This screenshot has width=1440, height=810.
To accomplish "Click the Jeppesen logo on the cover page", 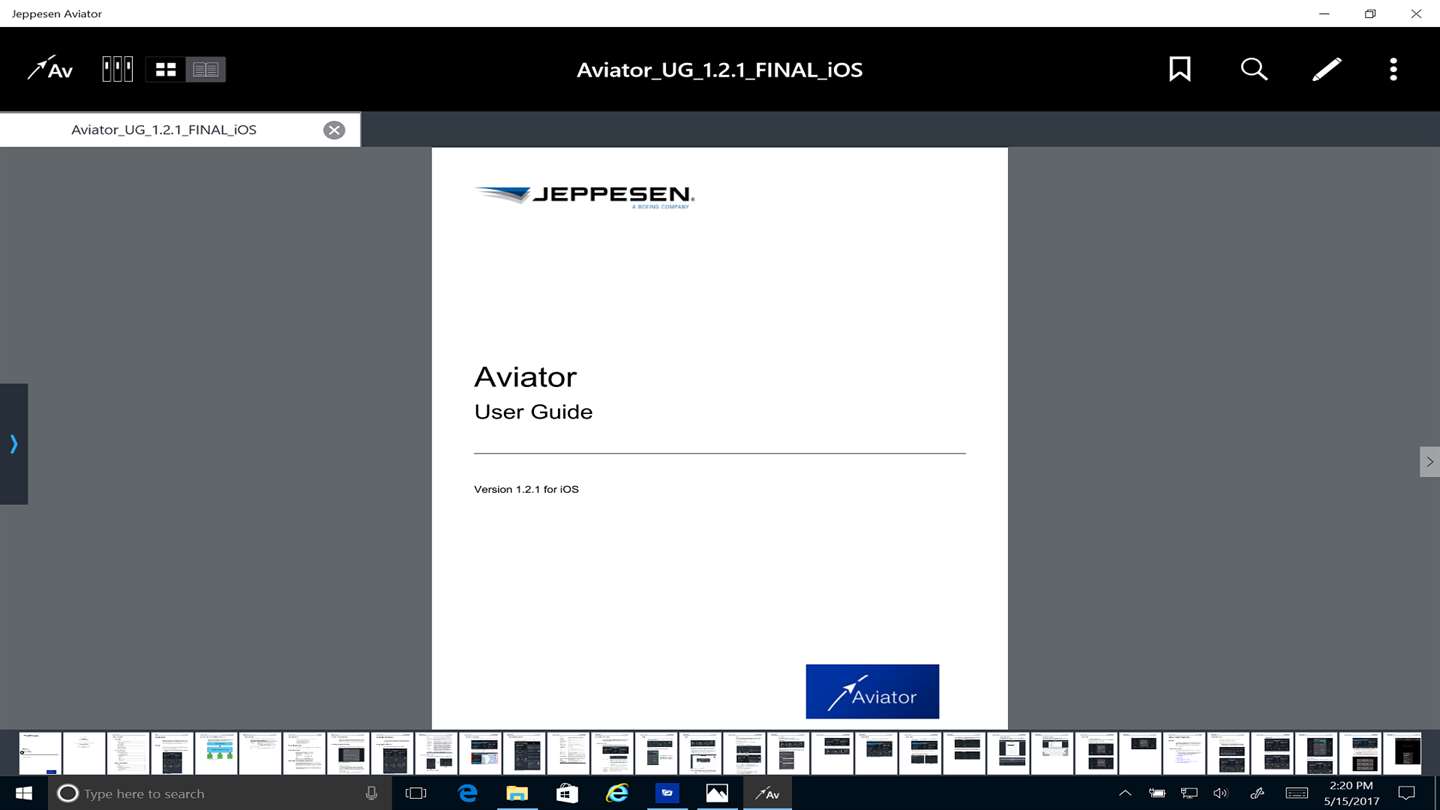I will coord(585,196).
